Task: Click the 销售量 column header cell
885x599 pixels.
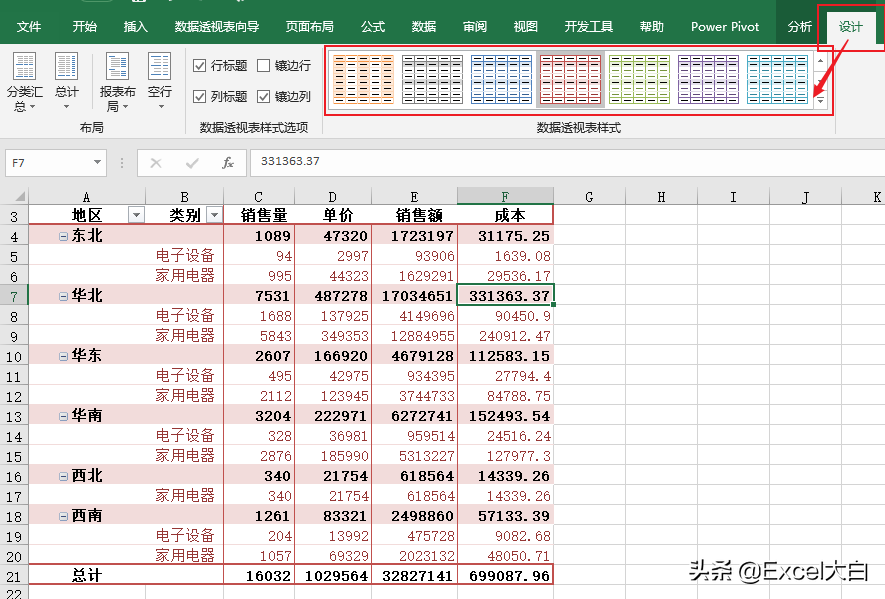Action: pos(259,215)
